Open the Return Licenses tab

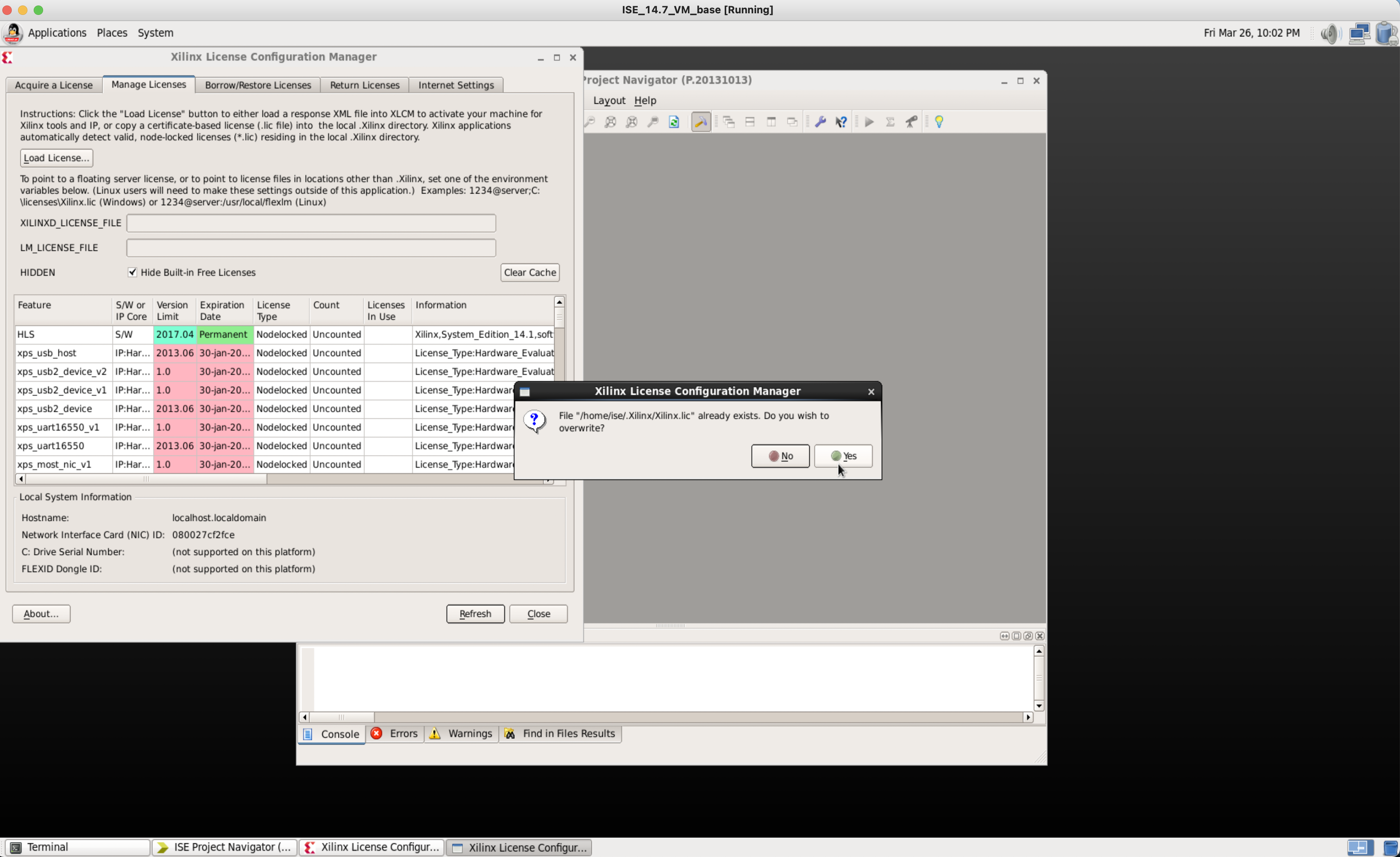364,85
